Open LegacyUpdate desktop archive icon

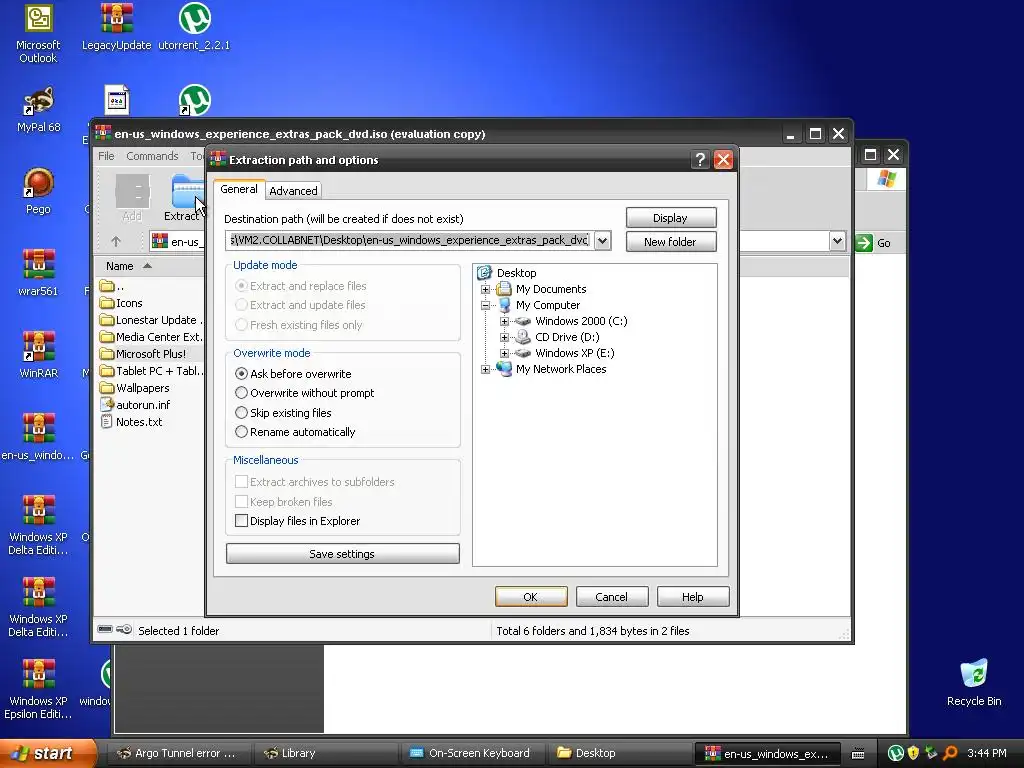[116, 27]
